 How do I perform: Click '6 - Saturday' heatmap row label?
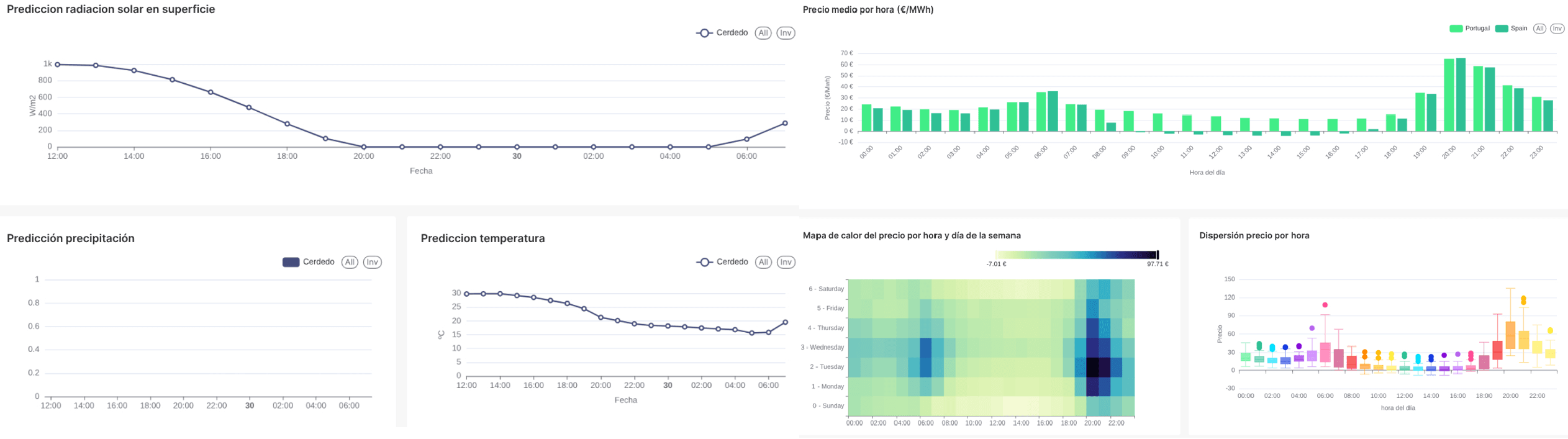827,289
